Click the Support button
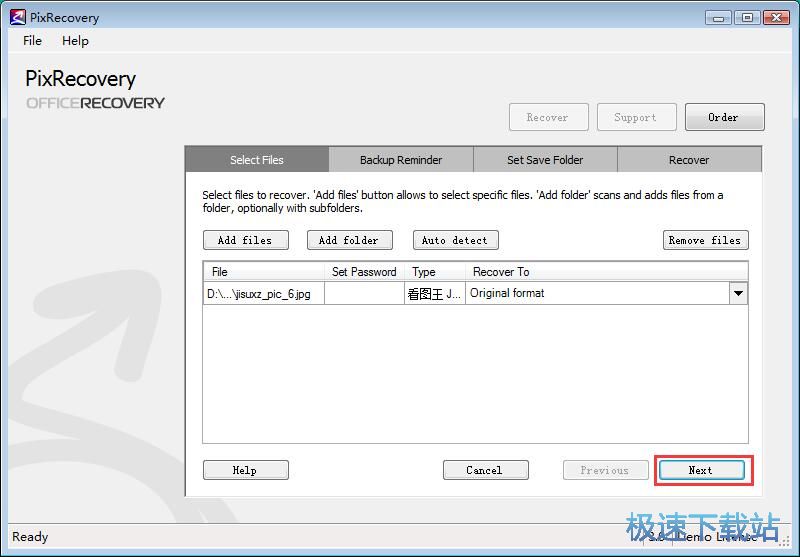The image size is (800, 557). point(637,117)
